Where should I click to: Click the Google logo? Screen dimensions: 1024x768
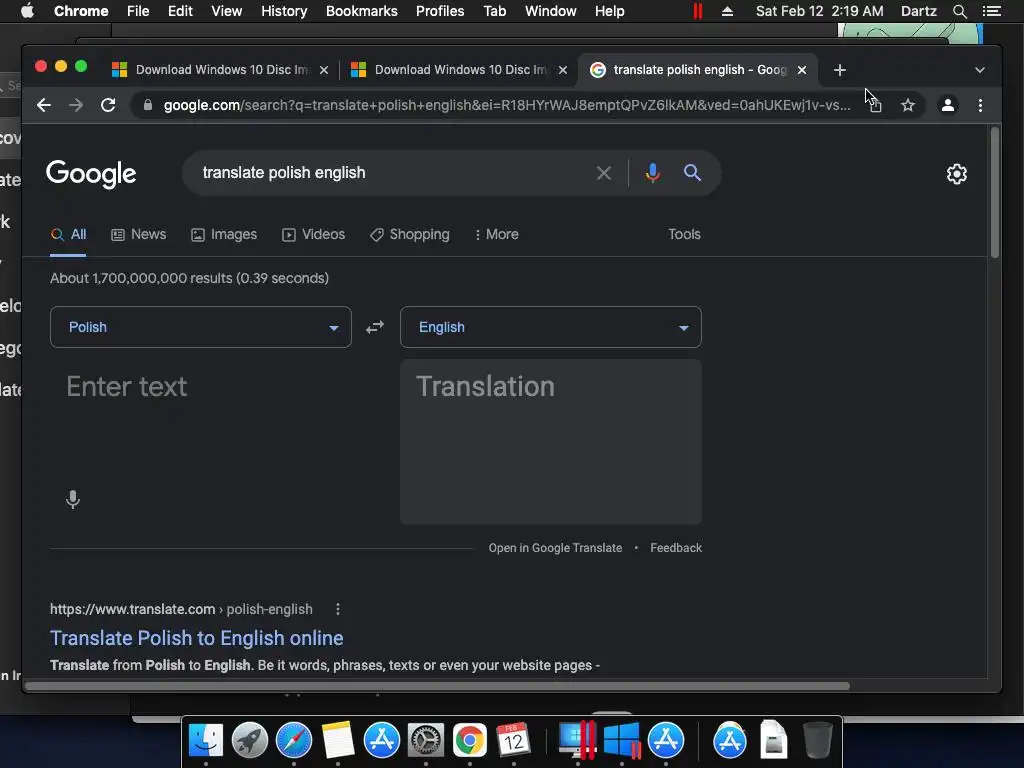tap(91, 174)
